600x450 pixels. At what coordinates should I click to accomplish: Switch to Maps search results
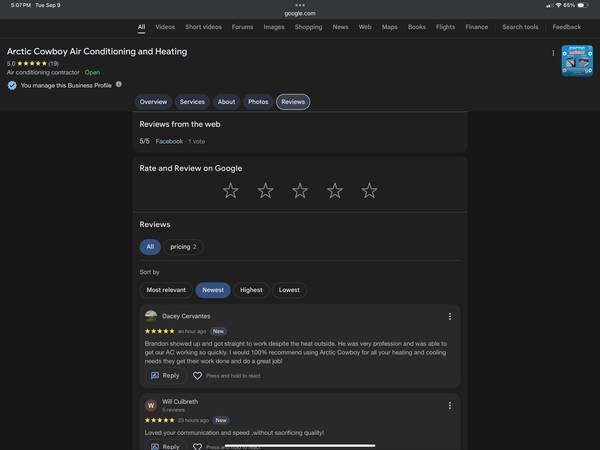coord(389,27)
